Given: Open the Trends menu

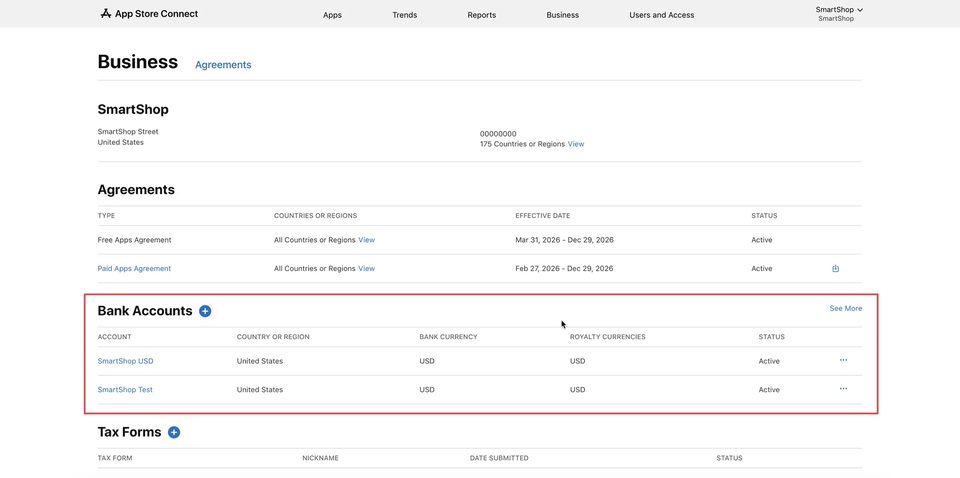Looking at the screenshot, I should (405, 15).
